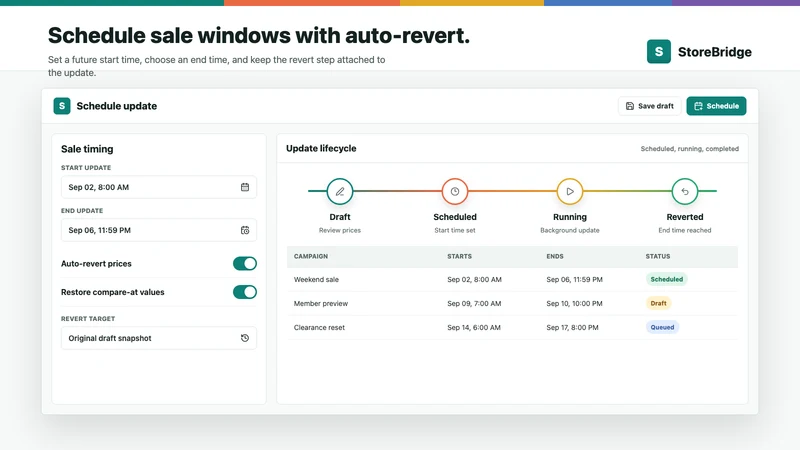Viewport: 800px width, 450px height.
Task: Select the Reverted undo lifecycle step
Action: (x=685, y=191)
